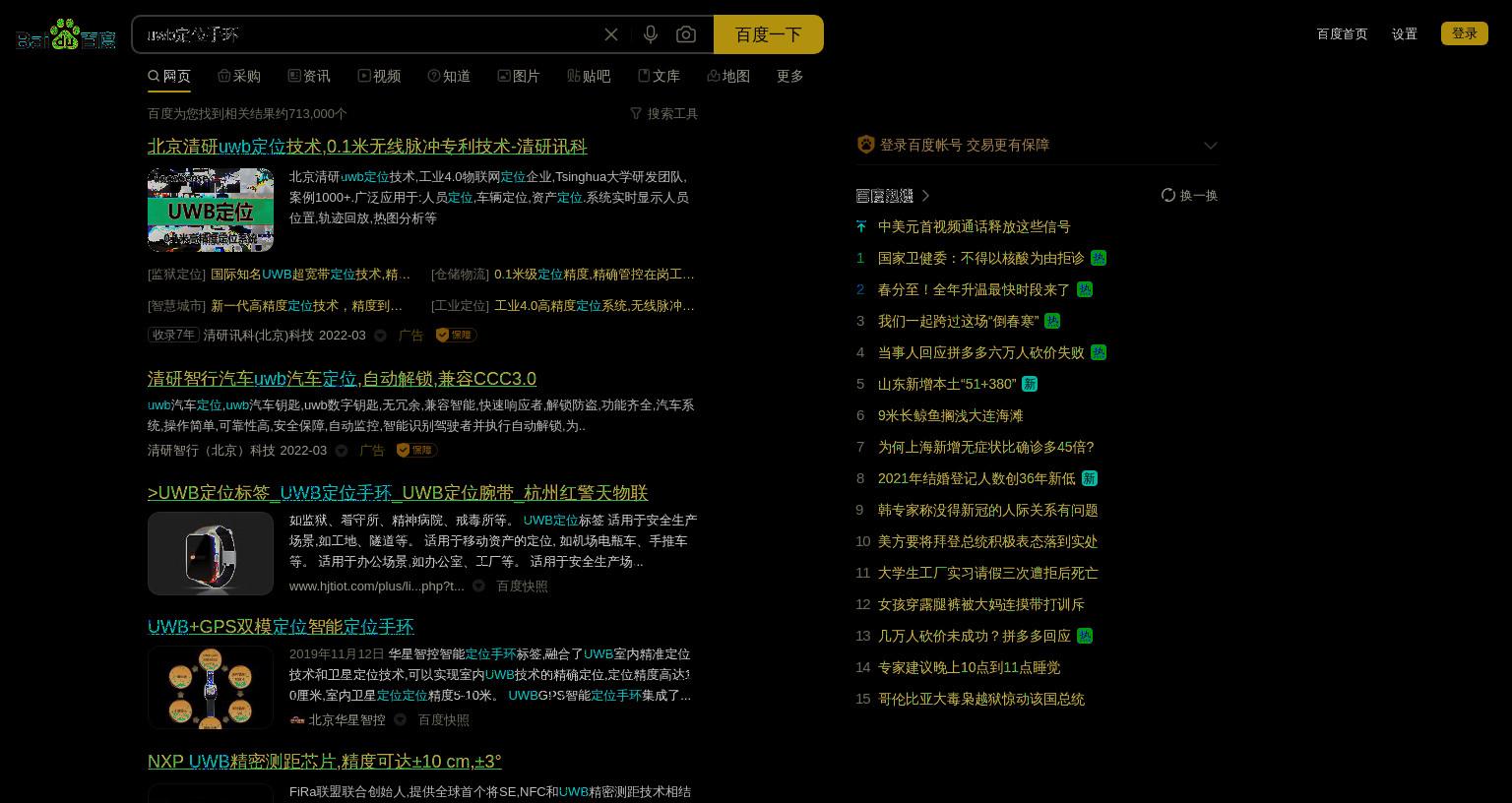Viewport: 1512px width, 803px height.
Task: Open 当事人回应拼多多六万人砍价失败
Action: click(981, 353)
